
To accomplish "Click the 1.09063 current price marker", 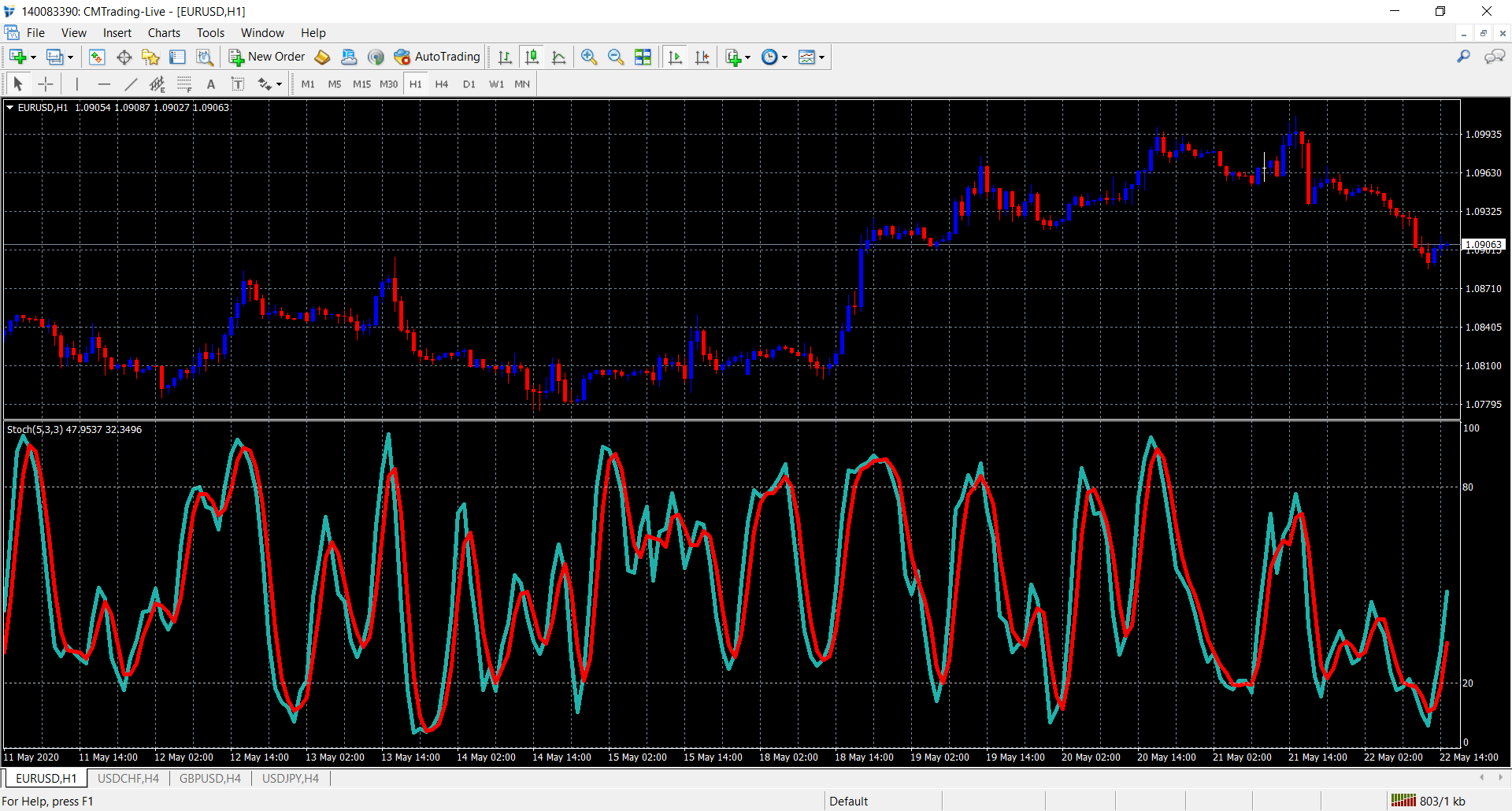I will coord(1483,244).
